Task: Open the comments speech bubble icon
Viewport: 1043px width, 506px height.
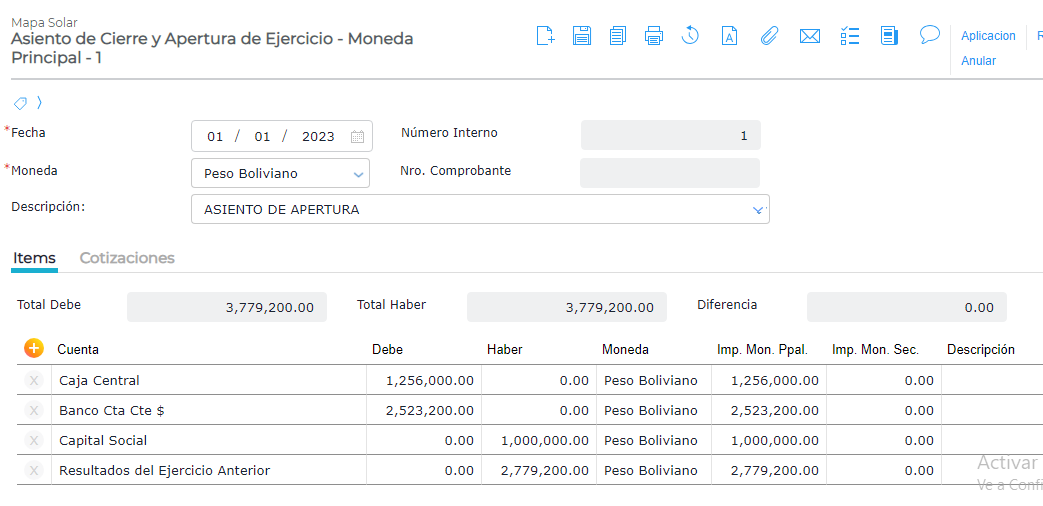Action: tap(930, 35)
